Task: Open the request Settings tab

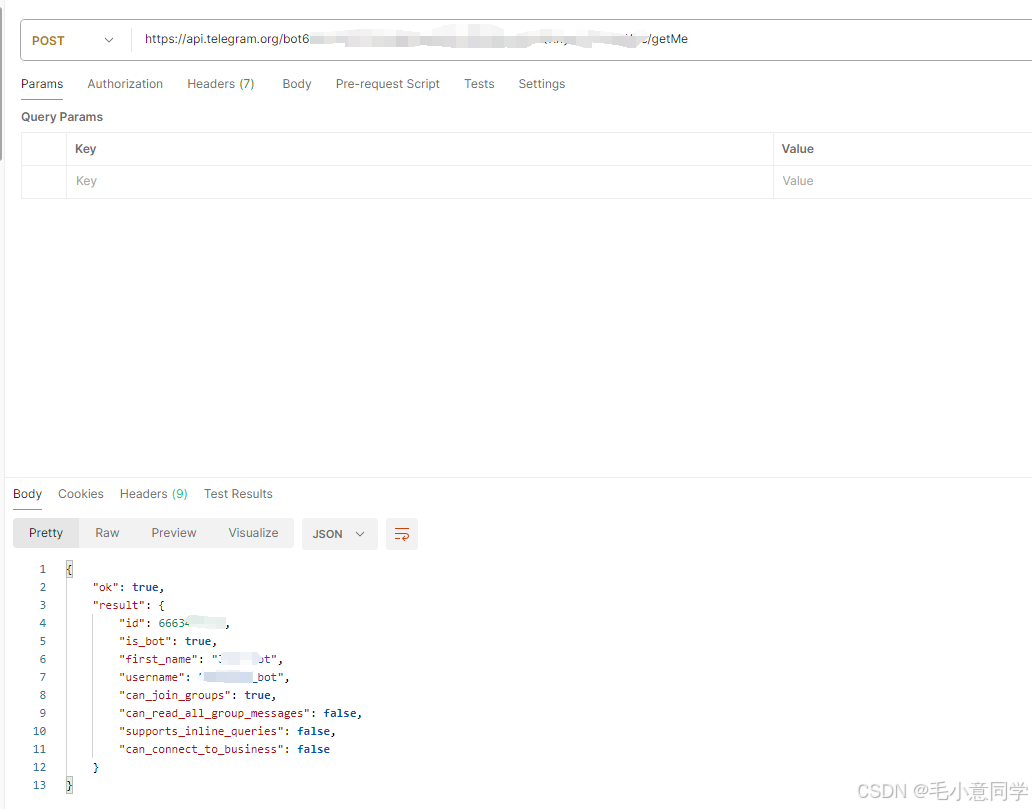Action: point(542,84)
